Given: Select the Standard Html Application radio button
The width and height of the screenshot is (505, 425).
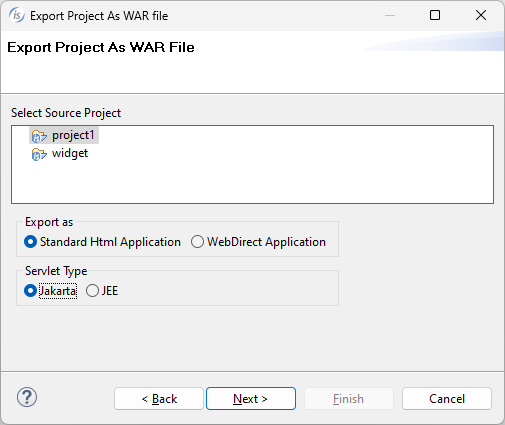Looking at the screenshot, I should pyautogui.click(x=30, y=242).
